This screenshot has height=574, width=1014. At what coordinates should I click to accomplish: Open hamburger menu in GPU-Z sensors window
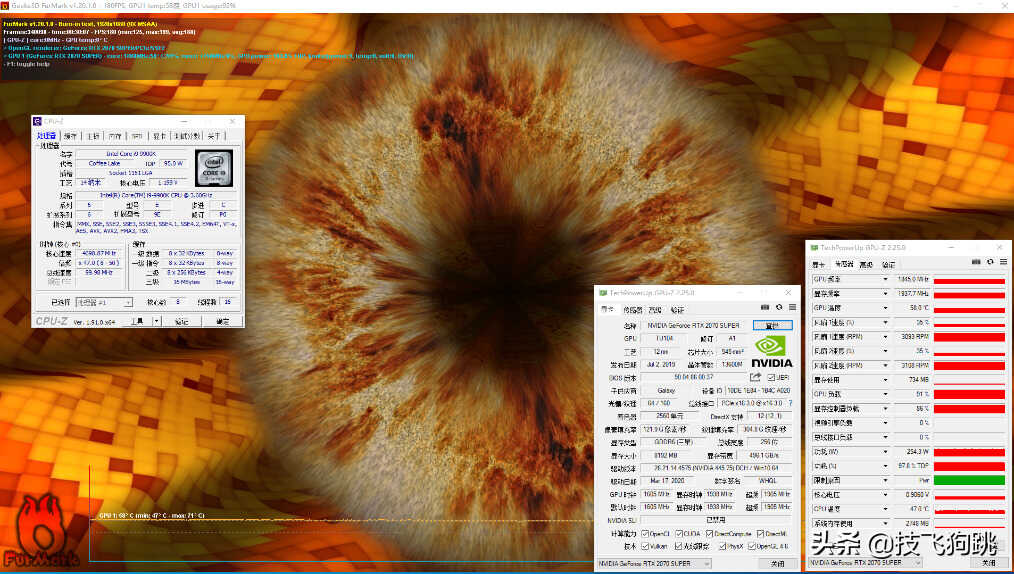(x=1004, y=262)
